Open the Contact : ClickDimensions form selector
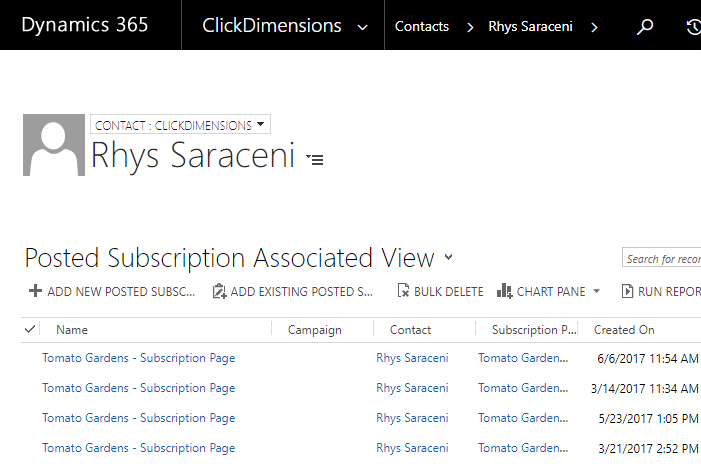This screenshot has width=701, height=464. [180, 125]
